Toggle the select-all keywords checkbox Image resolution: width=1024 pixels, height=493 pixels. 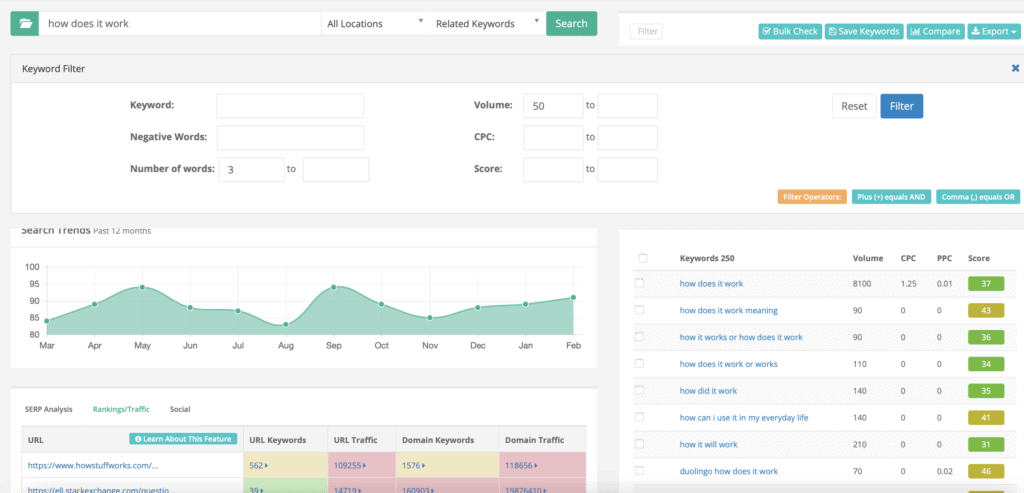click(x=643, y=259)
